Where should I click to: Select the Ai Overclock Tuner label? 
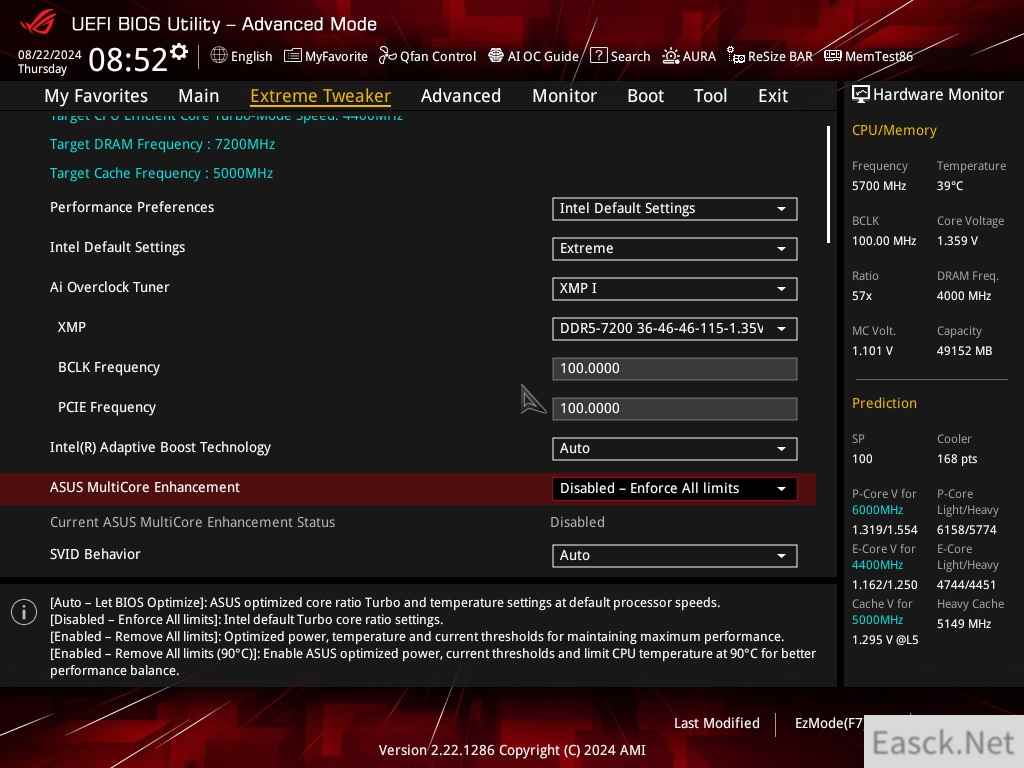(110, 287)
